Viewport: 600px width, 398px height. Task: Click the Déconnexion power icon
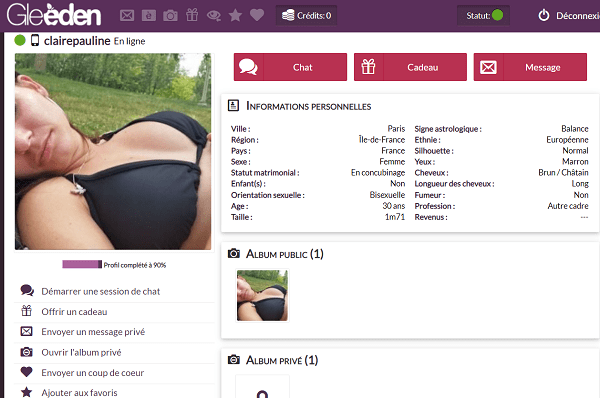(x=544, y=15)
